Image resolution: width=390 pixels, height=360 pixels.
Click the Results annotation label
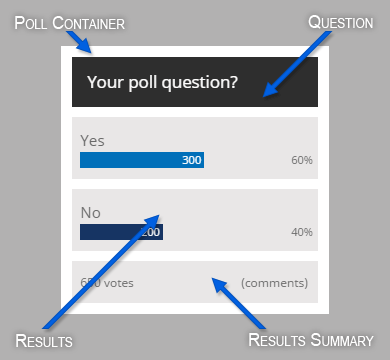tap(44, 341)
